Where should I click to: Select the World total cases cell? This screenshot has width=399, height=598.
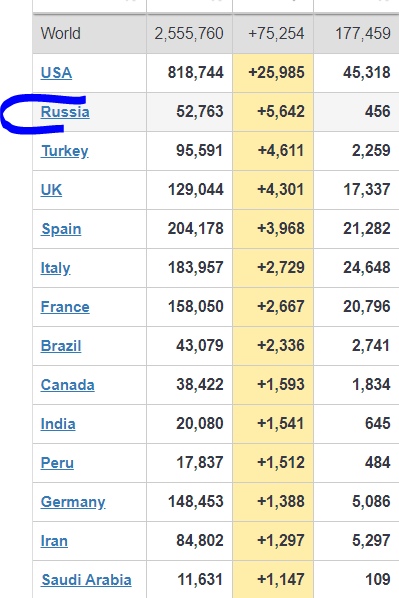click(x=190, y=34)
